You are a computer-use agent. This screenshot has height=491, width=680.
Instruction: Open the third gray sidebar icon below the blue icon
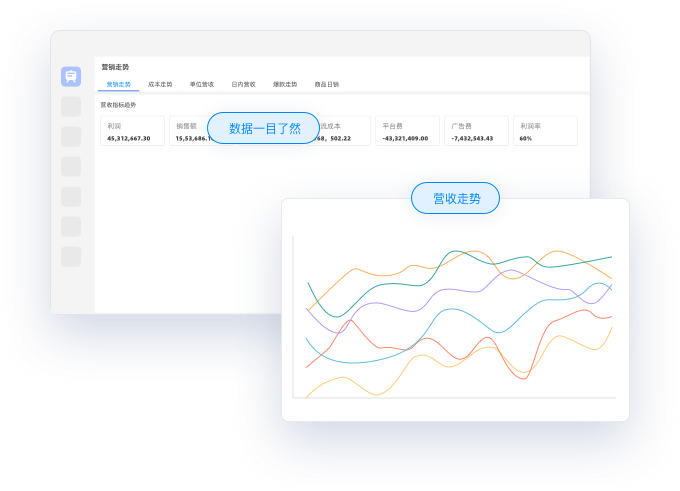pyautogui.click(x=71, y=166)
